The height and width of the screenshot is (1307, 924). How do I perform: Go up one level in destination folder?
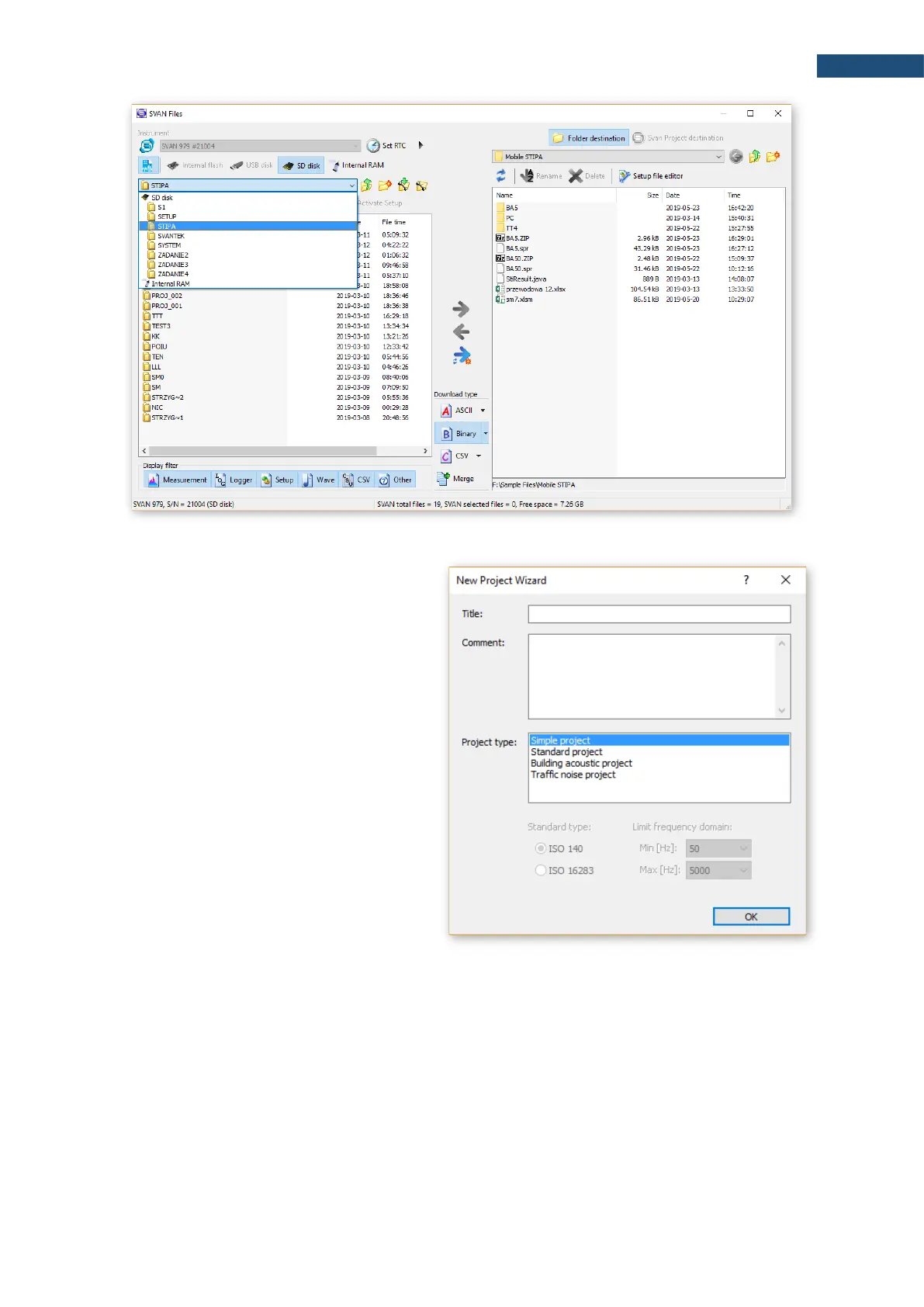coord(754,157)
